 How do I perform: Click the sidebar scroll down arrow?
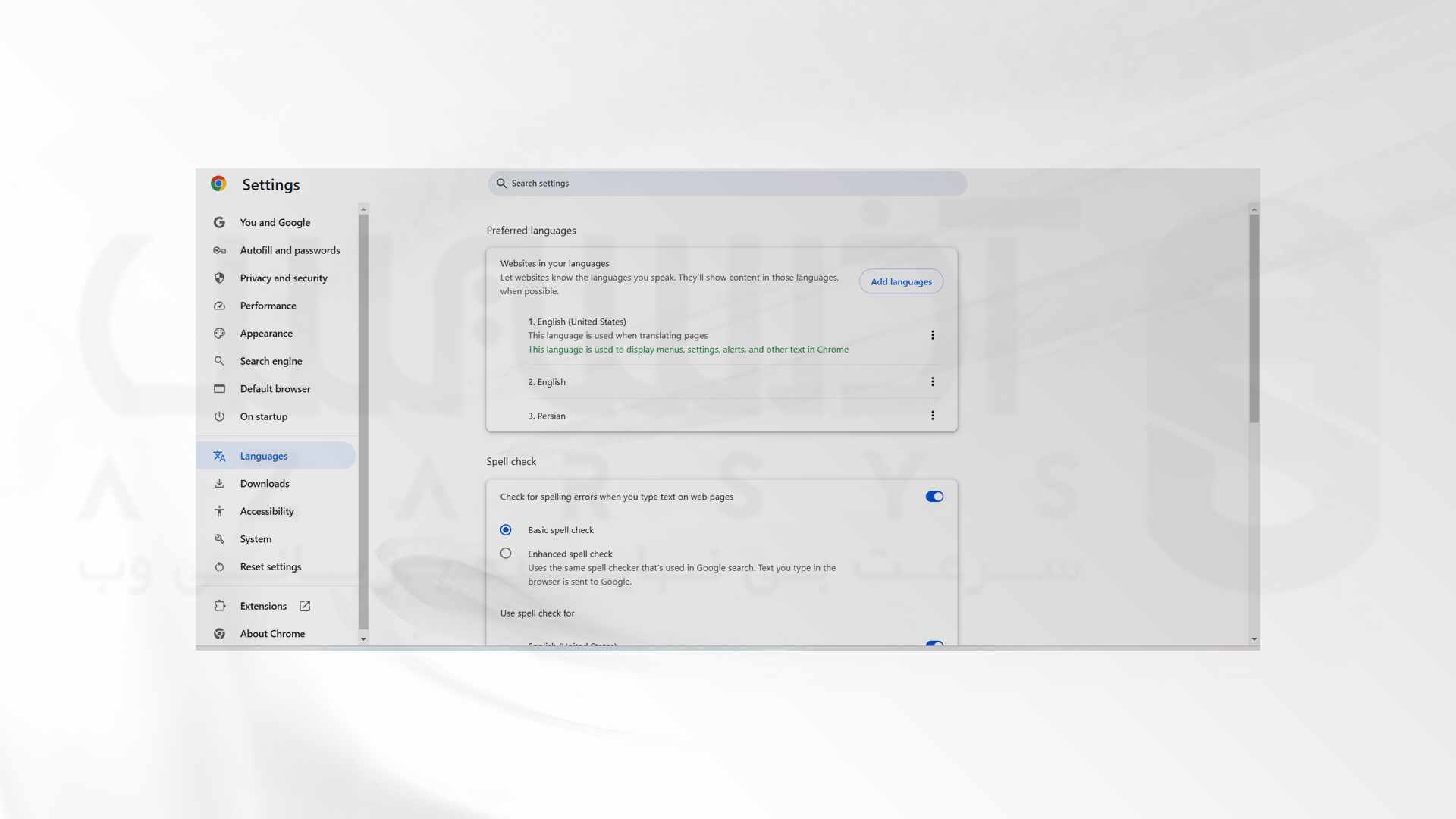coord(363,639)
